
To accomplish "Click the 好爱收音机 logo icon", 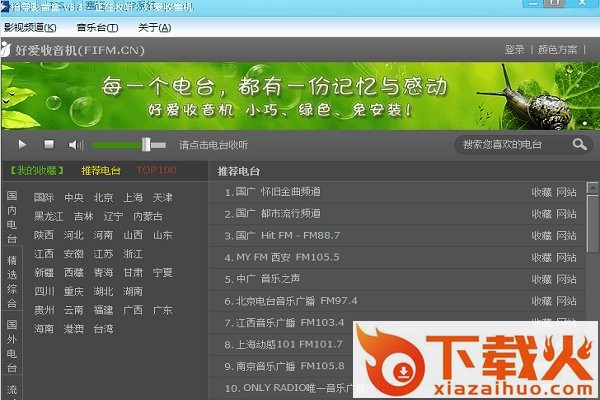I will [6, 50].
